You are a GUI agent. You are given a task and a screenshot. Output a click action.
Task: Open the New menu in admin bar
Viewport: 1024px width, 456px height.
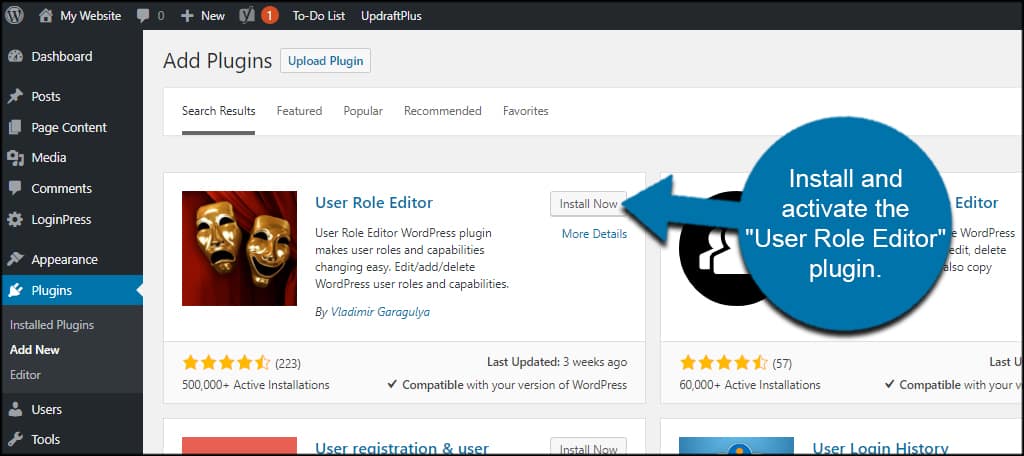pyautogui.click(x=213, y=16)
